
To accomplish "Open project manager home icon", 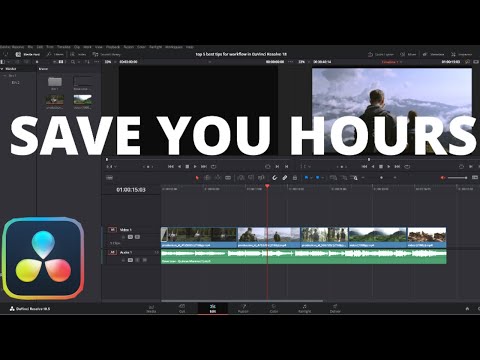I will coord(467,309).
